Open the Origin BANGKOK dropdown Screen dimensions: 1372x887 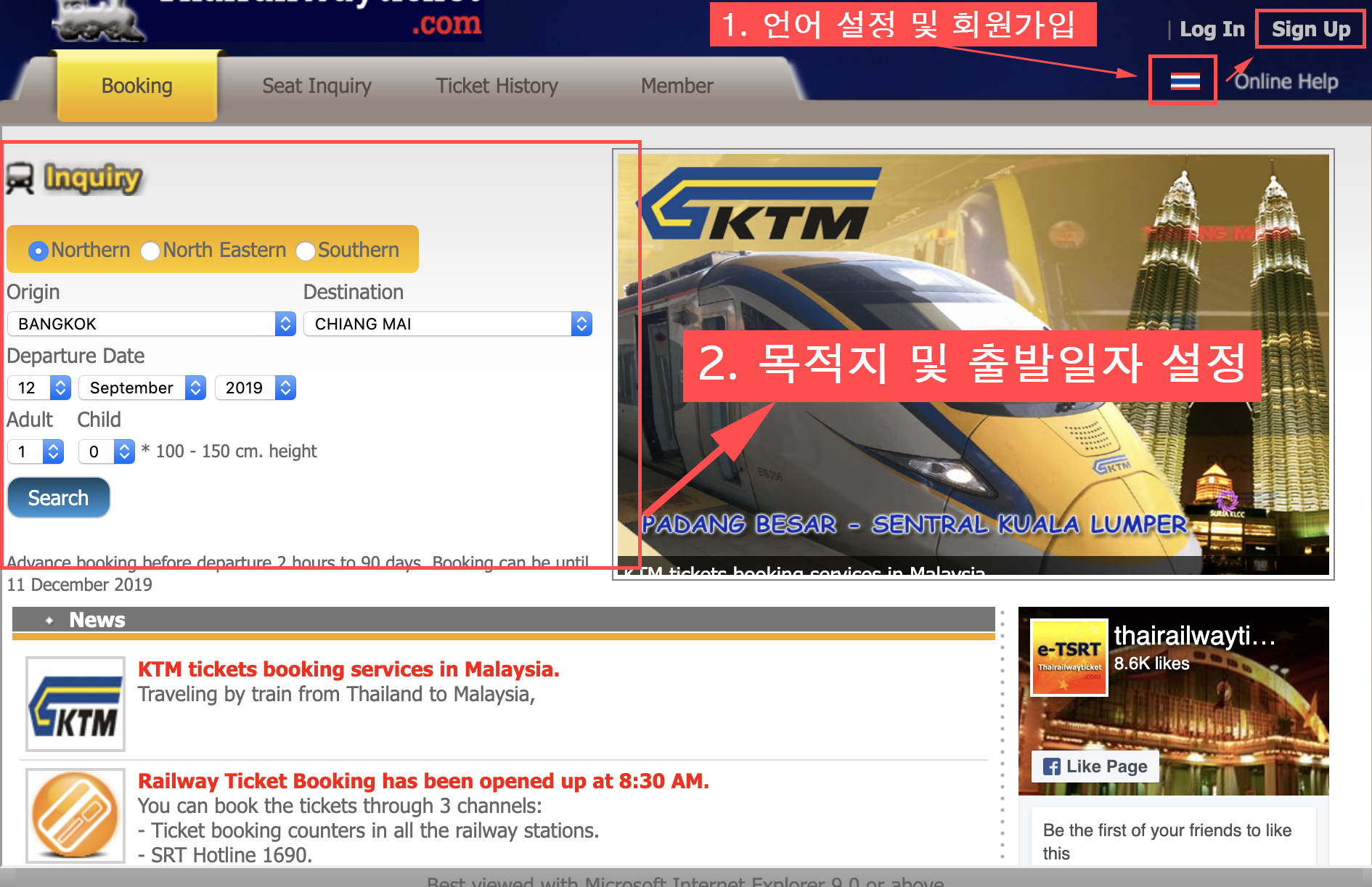click(x=152, y=324)
